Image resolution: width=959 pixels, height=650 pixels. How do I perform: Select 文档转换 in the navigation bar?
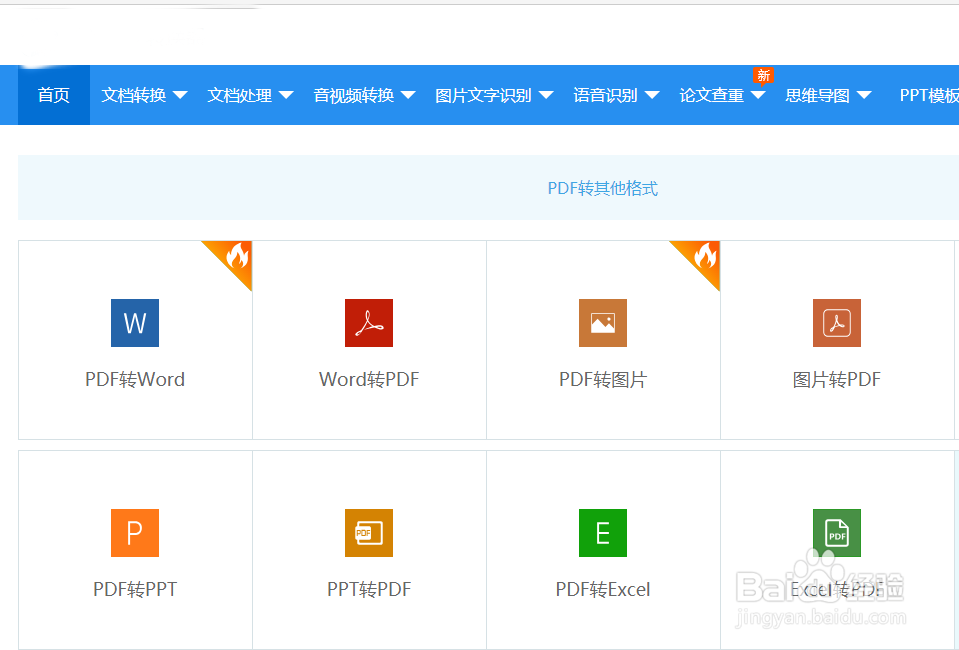click(133, 95)
